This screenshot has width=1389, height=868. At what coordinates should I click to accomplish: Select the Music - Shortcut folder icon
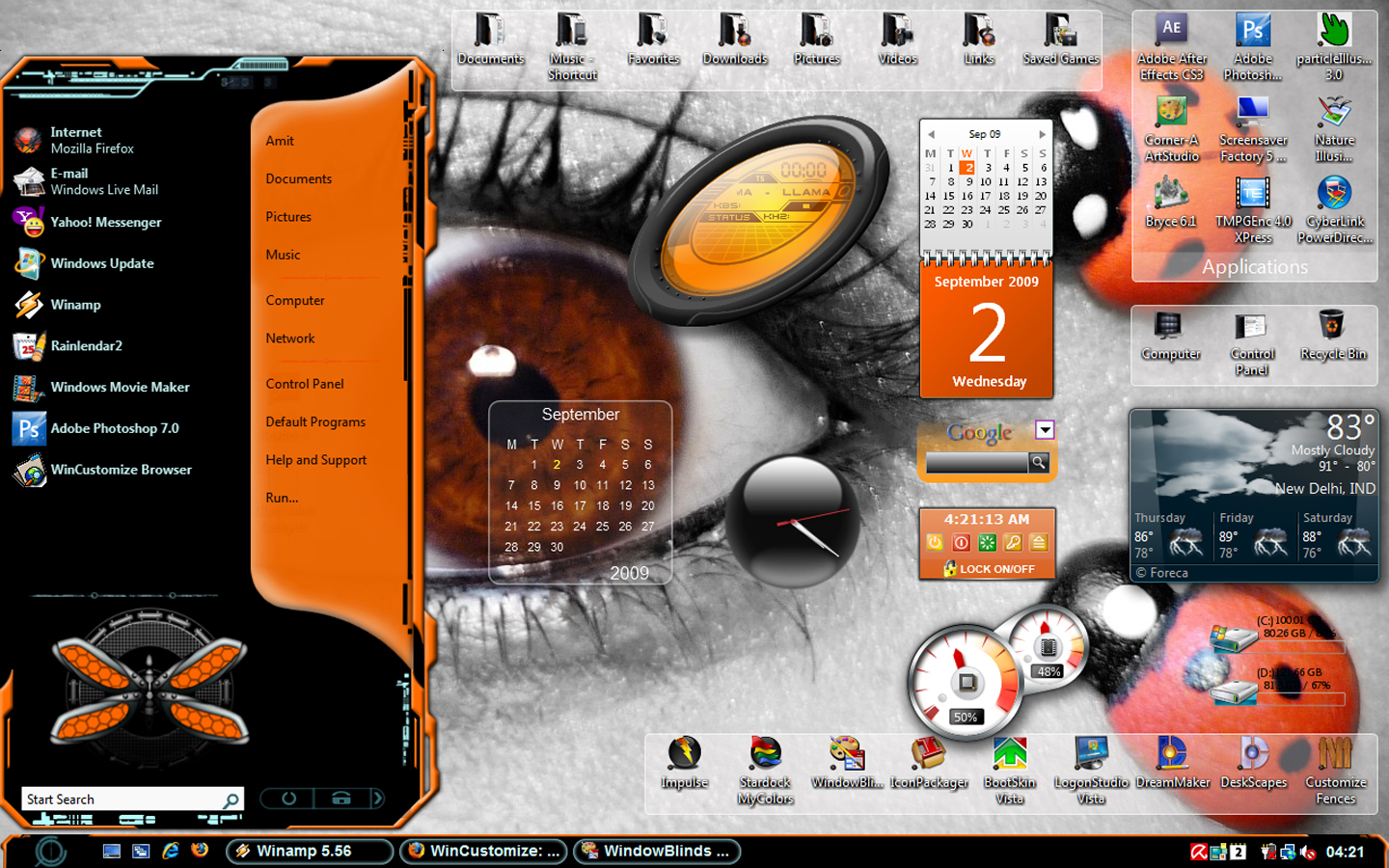tap(572, 46)
